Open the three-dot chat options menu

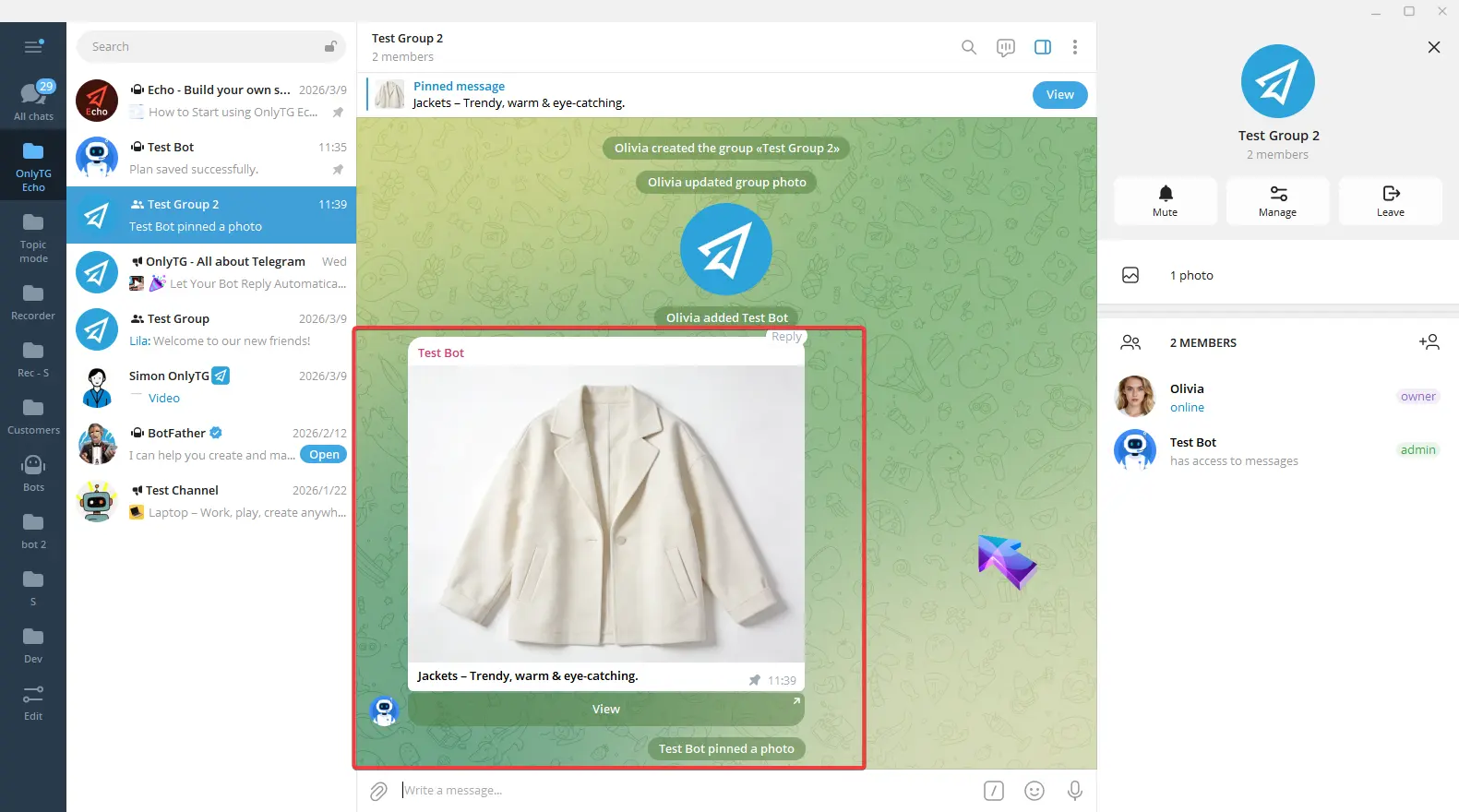coord(1074,47)
